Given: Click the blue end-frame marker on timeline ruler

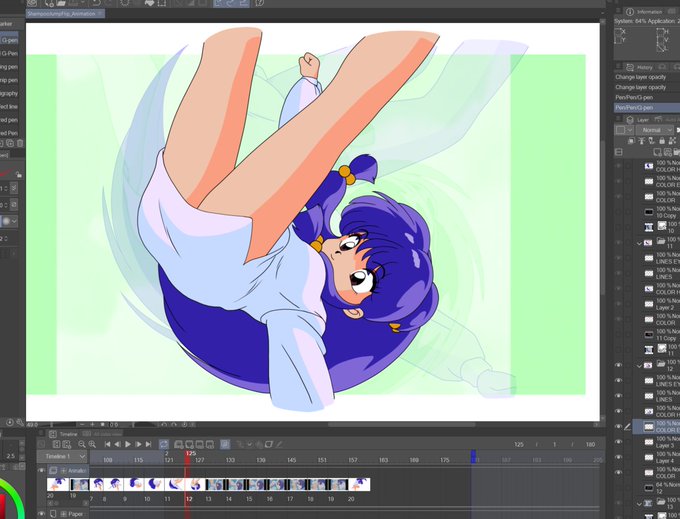Looking at the screenshot, I should pos(473,457).
